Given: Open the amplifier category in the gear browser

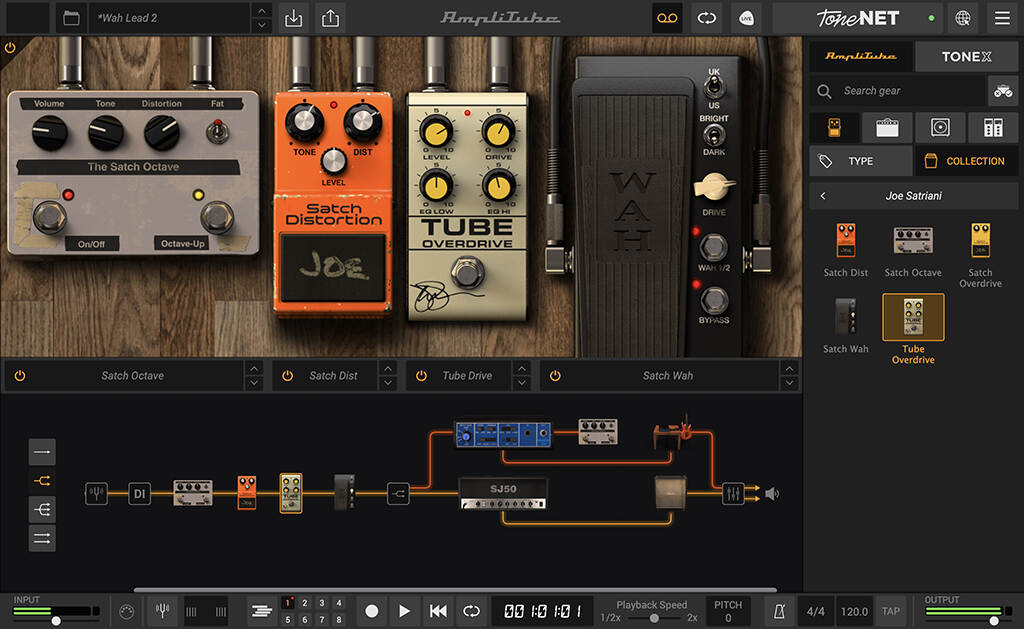Looking at the screenshot, I should pyautogui.click(x=886, y=127).
